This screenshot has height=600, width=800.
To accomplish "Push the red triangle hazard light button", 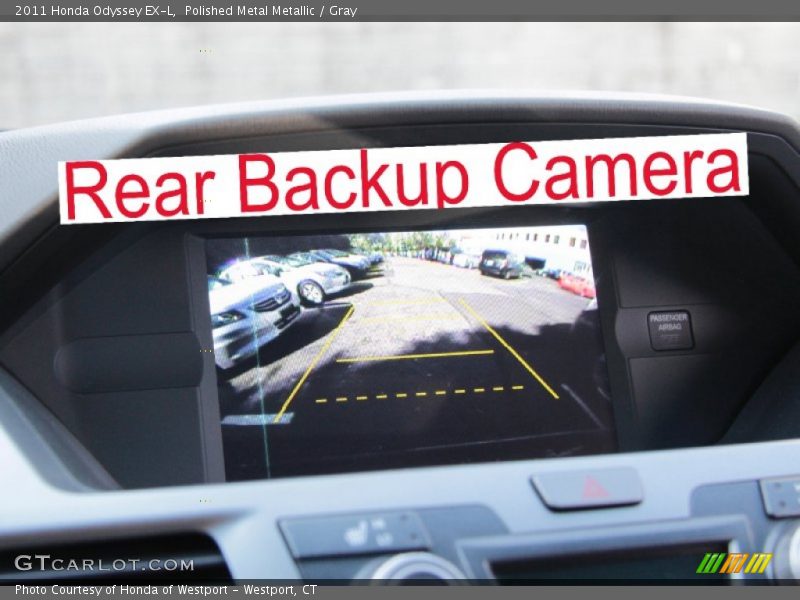I will [587, 488].
